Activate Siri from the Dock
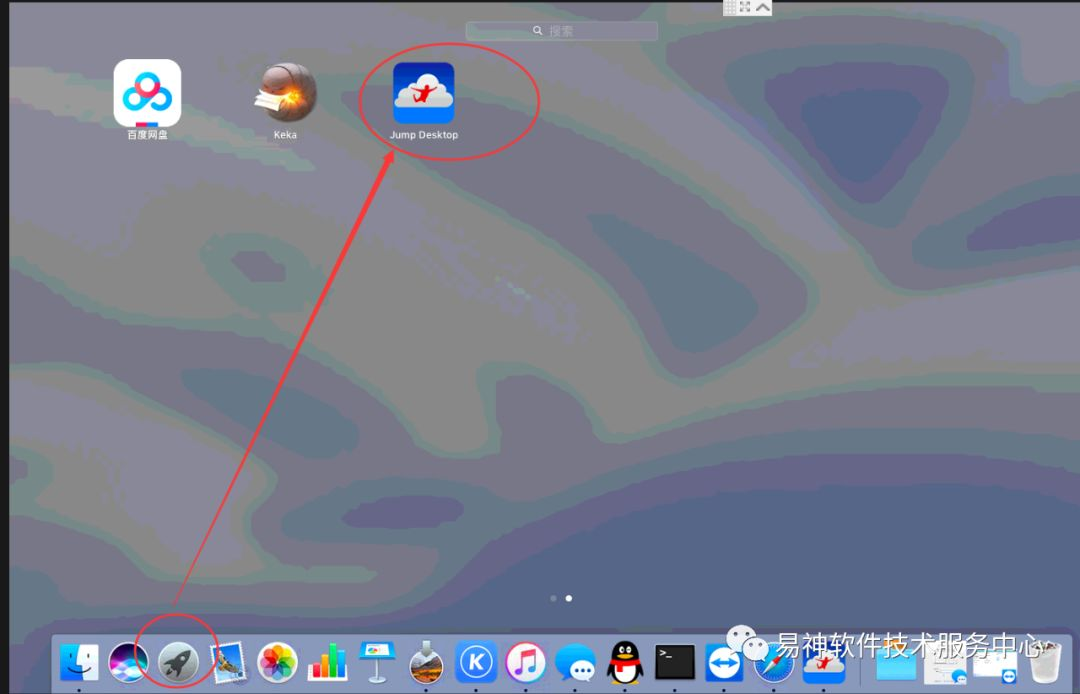 pyautogui.click(x=128, y=662)
